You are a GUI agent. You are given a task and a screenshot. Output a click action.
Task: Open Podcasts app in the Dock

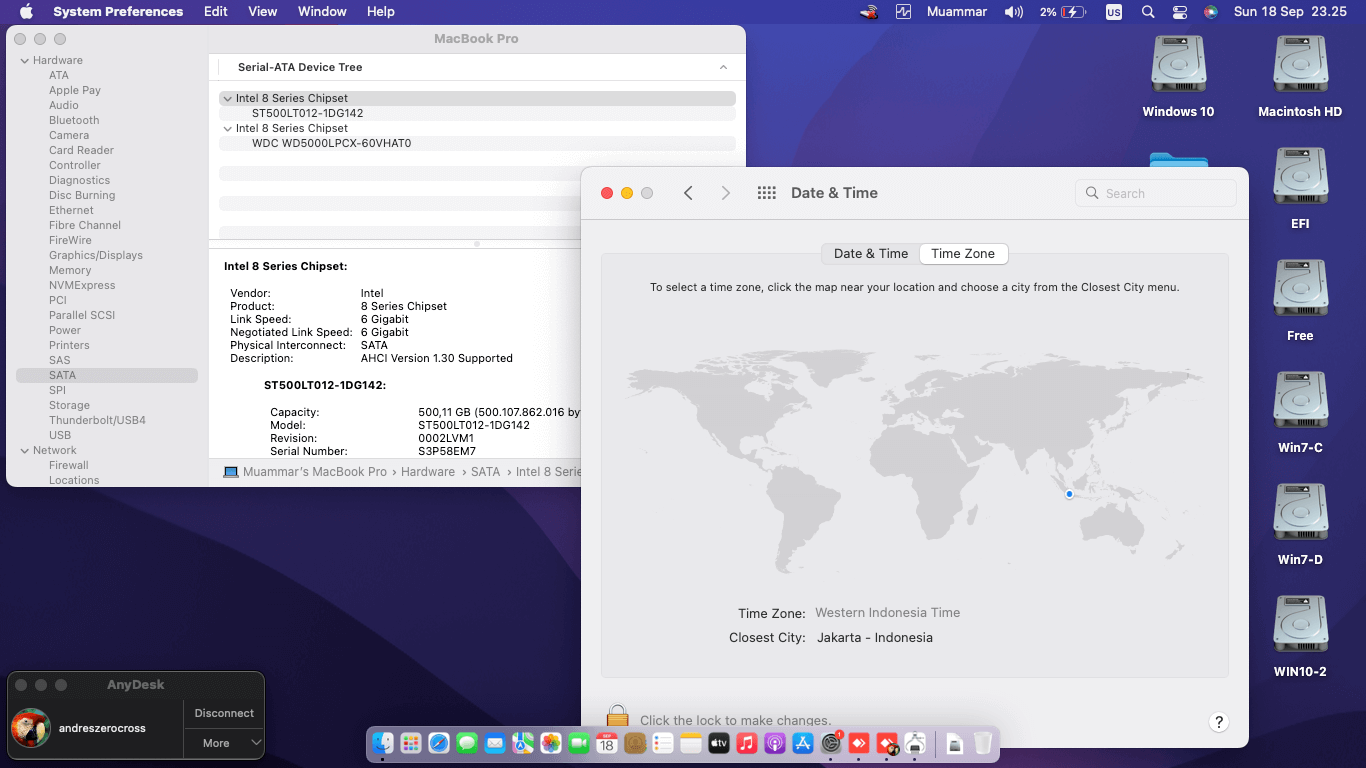point(775,743)
